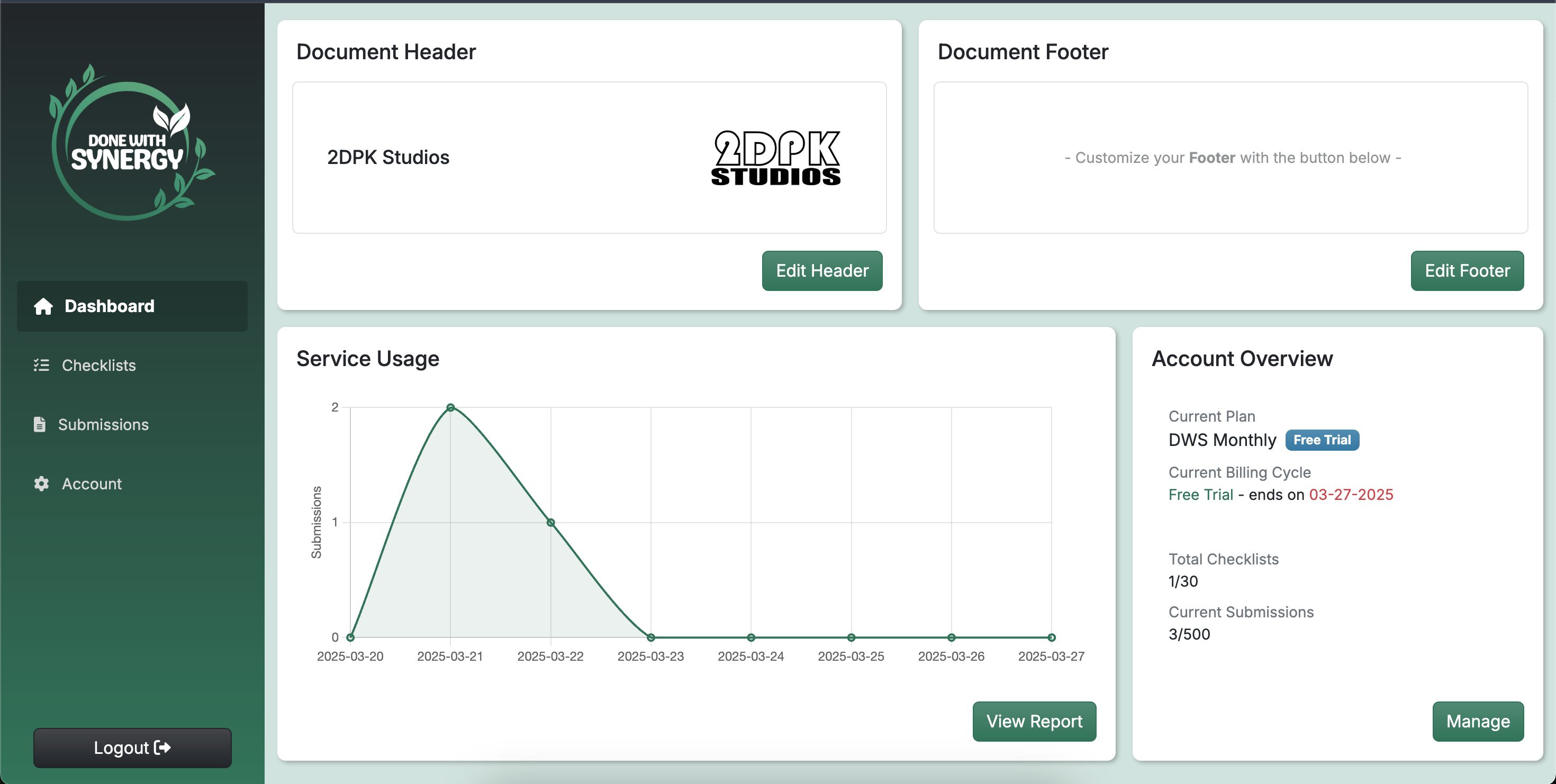This screenshot has width=1556, height=784.
Task: Go to the Submissions page
Action: pyautogui.click(x=132, y=424)
